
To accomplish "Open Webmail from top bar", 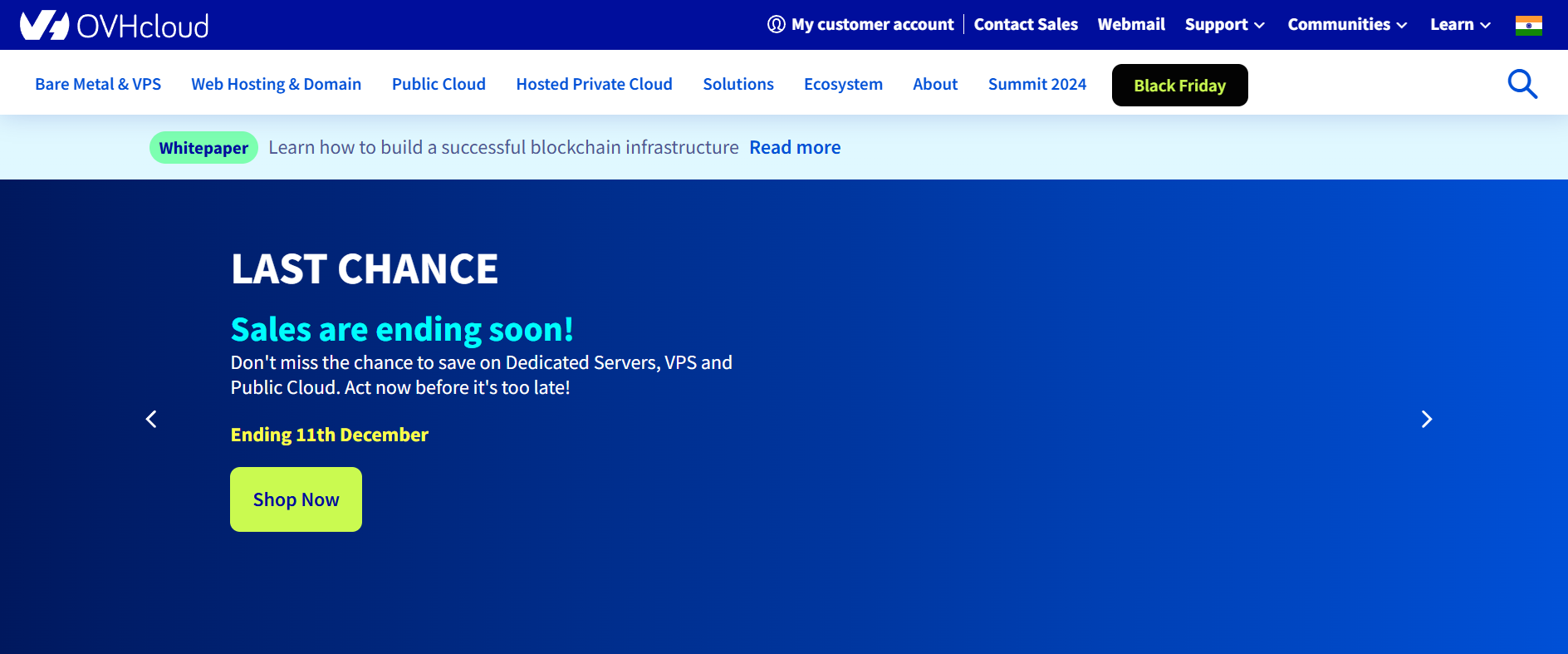I will pos(1131,25).
